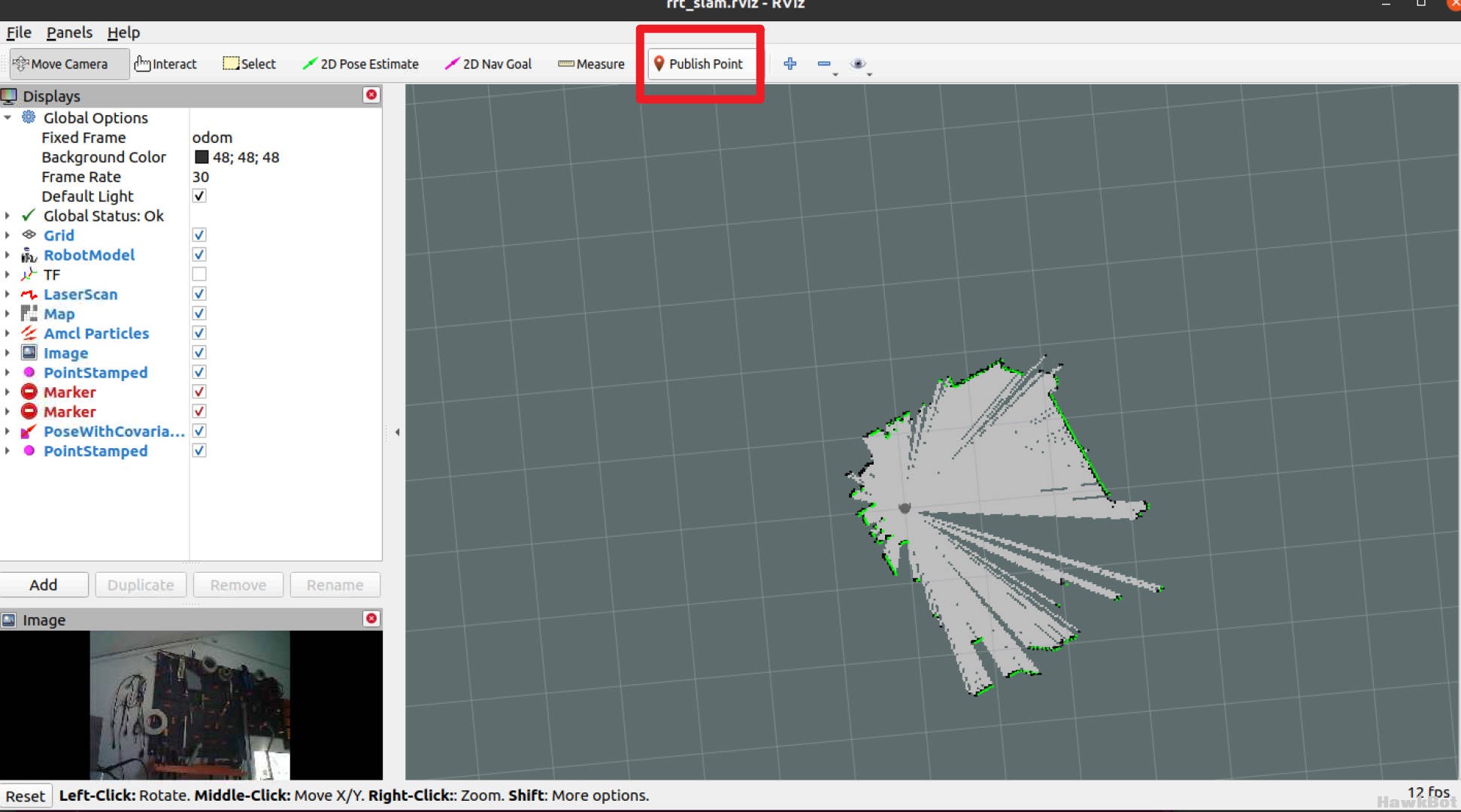This screenshot has height=812, width=1461.
Task: Click the minus remove-tool icon
Action: [x=824, y=64]
